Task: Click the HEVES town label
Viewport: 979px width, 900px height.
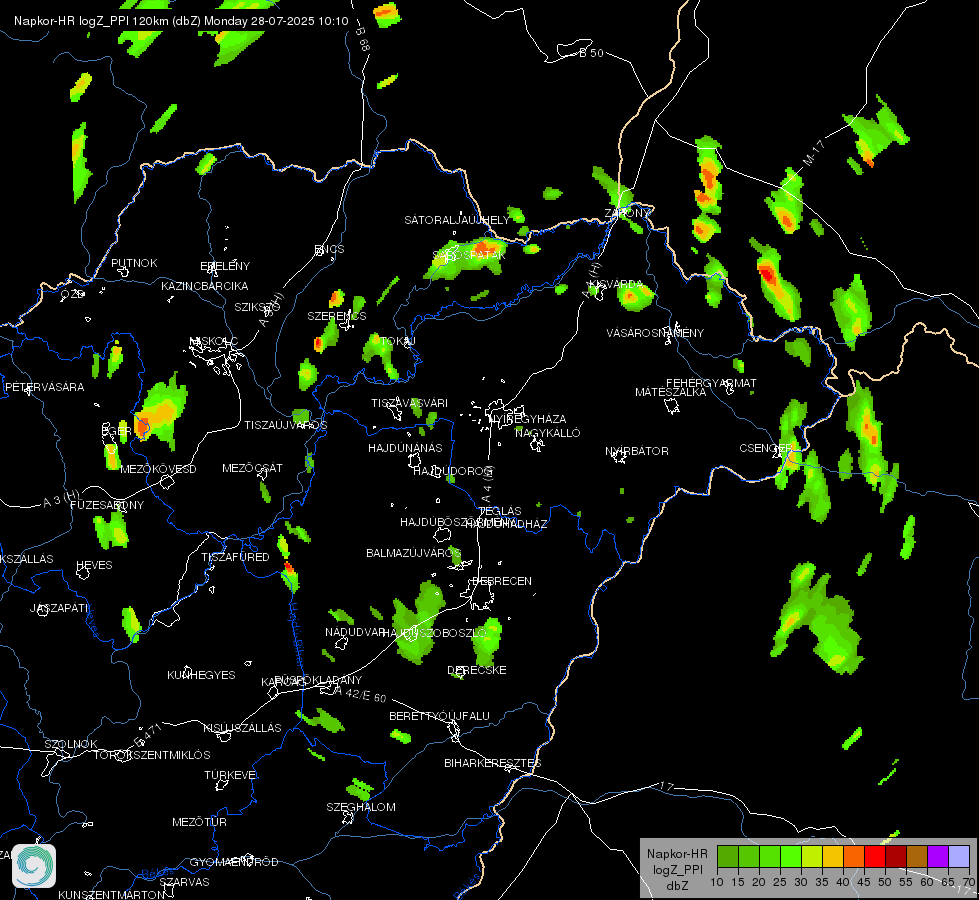Action: (x=94, y=565)
